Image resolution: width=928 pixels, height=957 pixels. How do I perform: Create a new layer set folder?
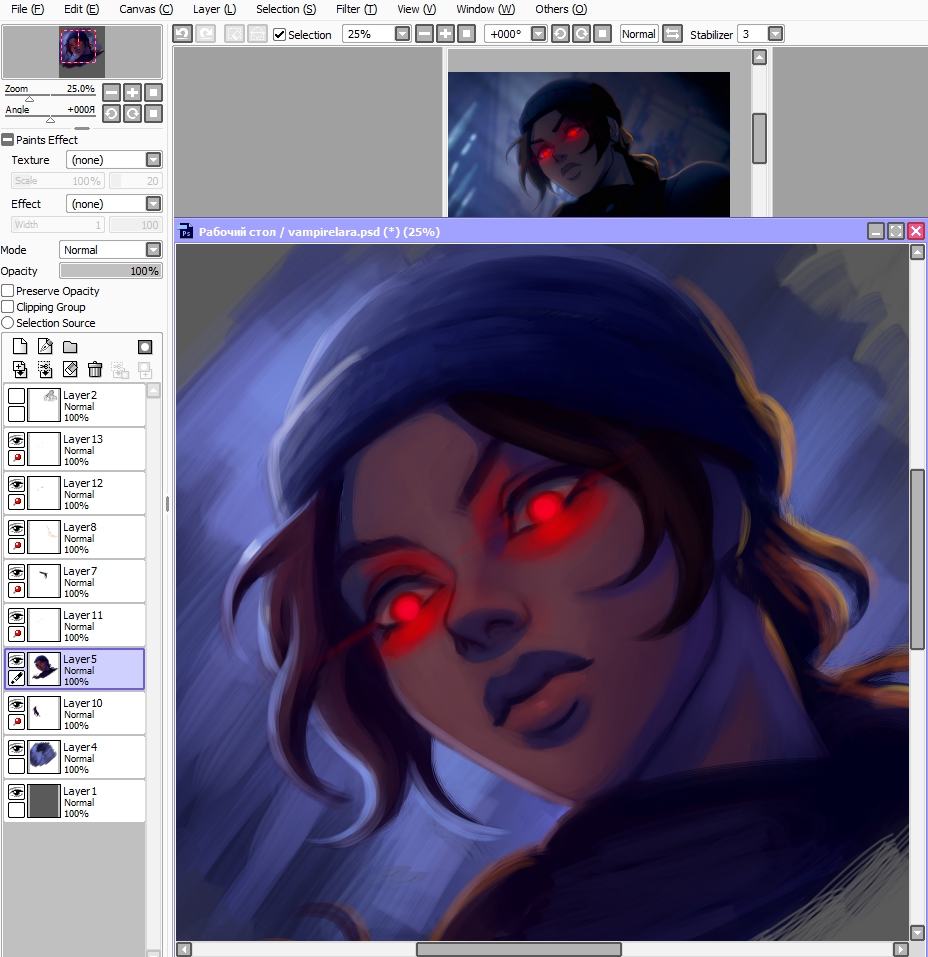tap(70, 346)
